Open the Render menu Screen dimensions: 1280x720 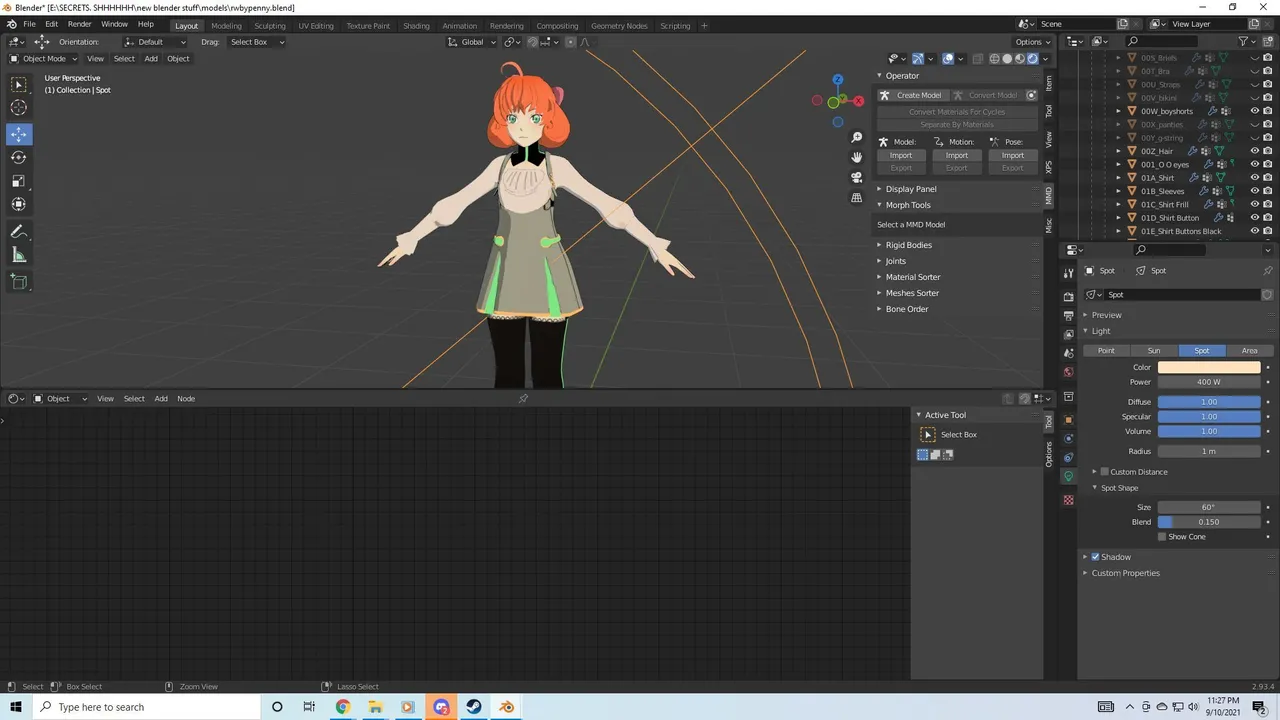click(x=80, y=24)
